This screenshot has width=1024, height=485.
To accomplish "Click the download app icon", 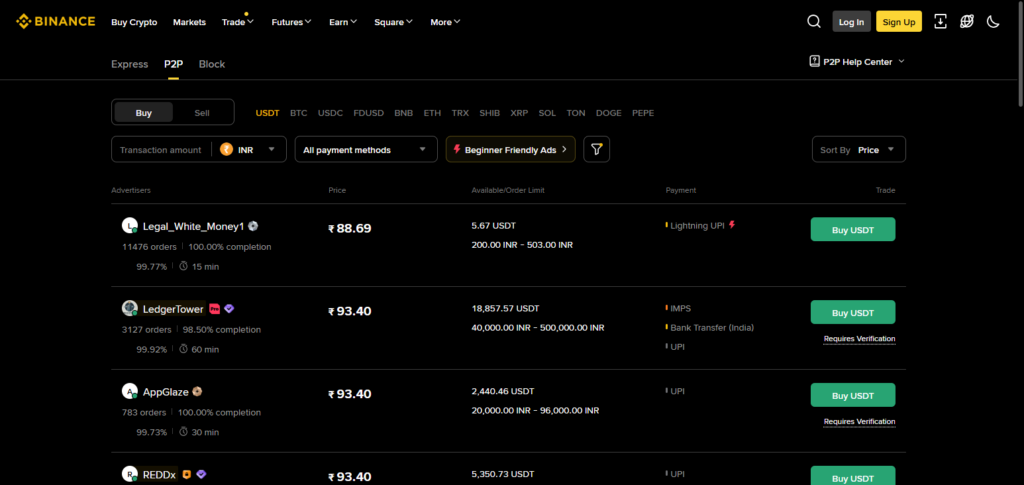I will (940, 22).
